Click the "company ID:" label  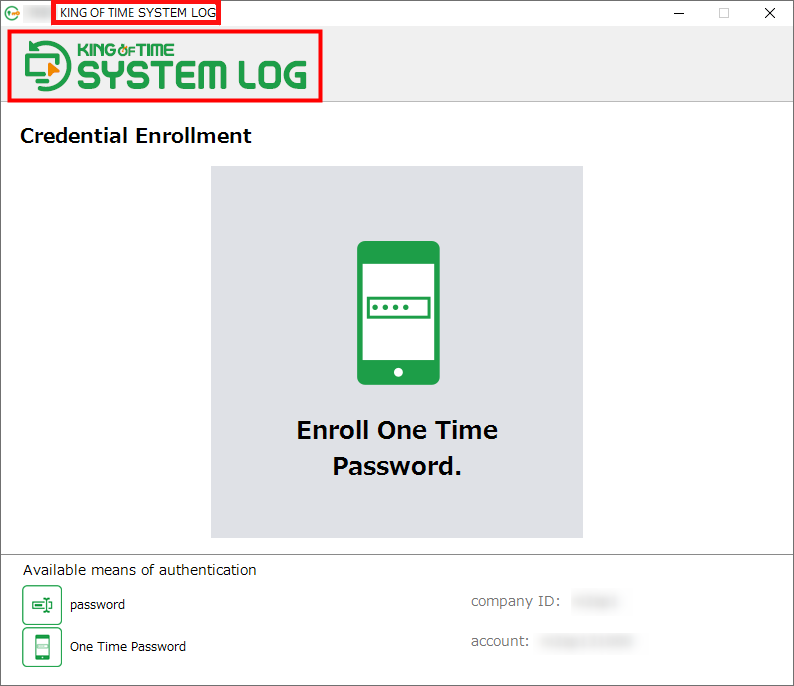click(515, 601)
